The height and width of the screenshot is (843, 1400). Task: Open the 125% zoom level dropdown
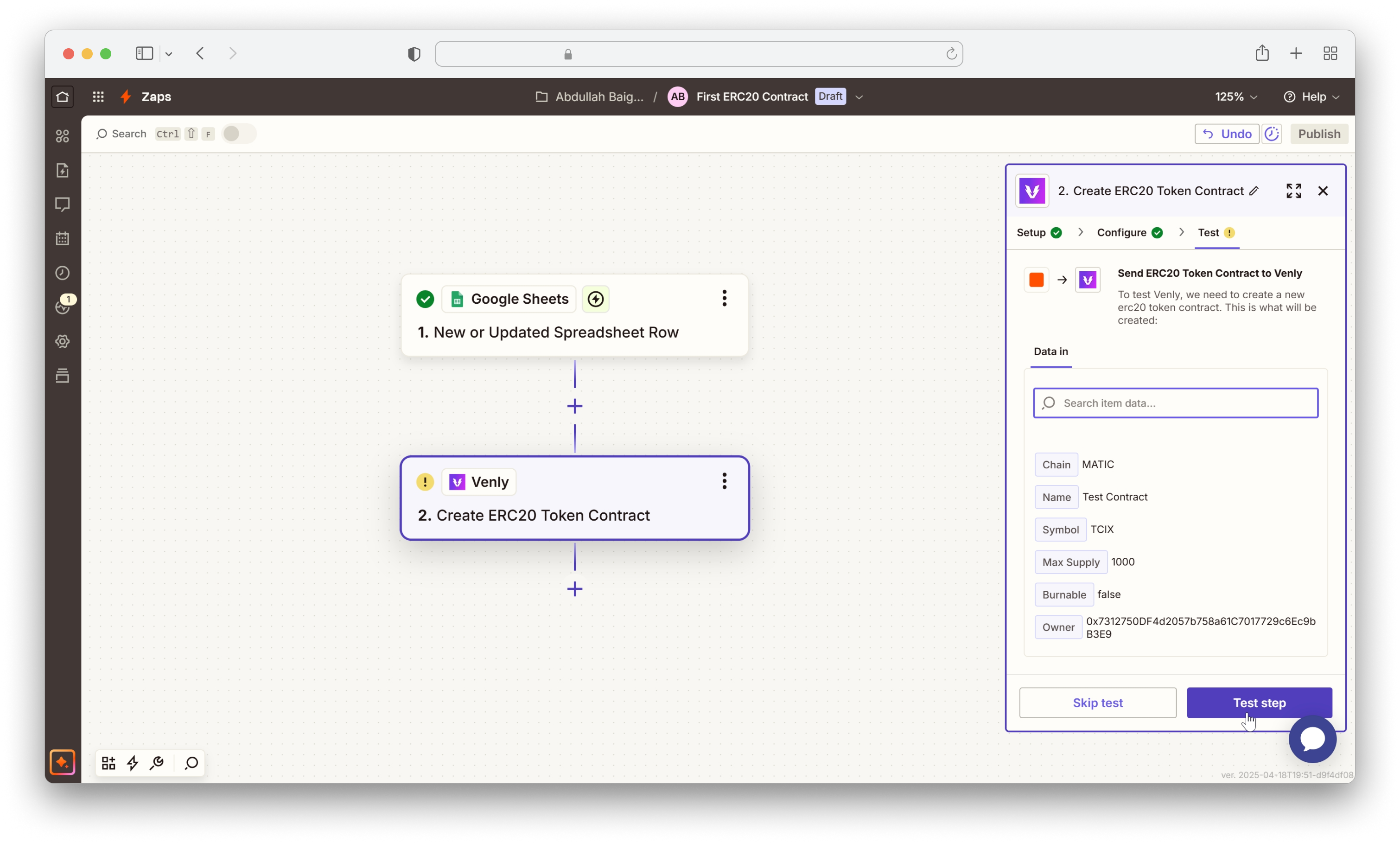(1236, 97)
